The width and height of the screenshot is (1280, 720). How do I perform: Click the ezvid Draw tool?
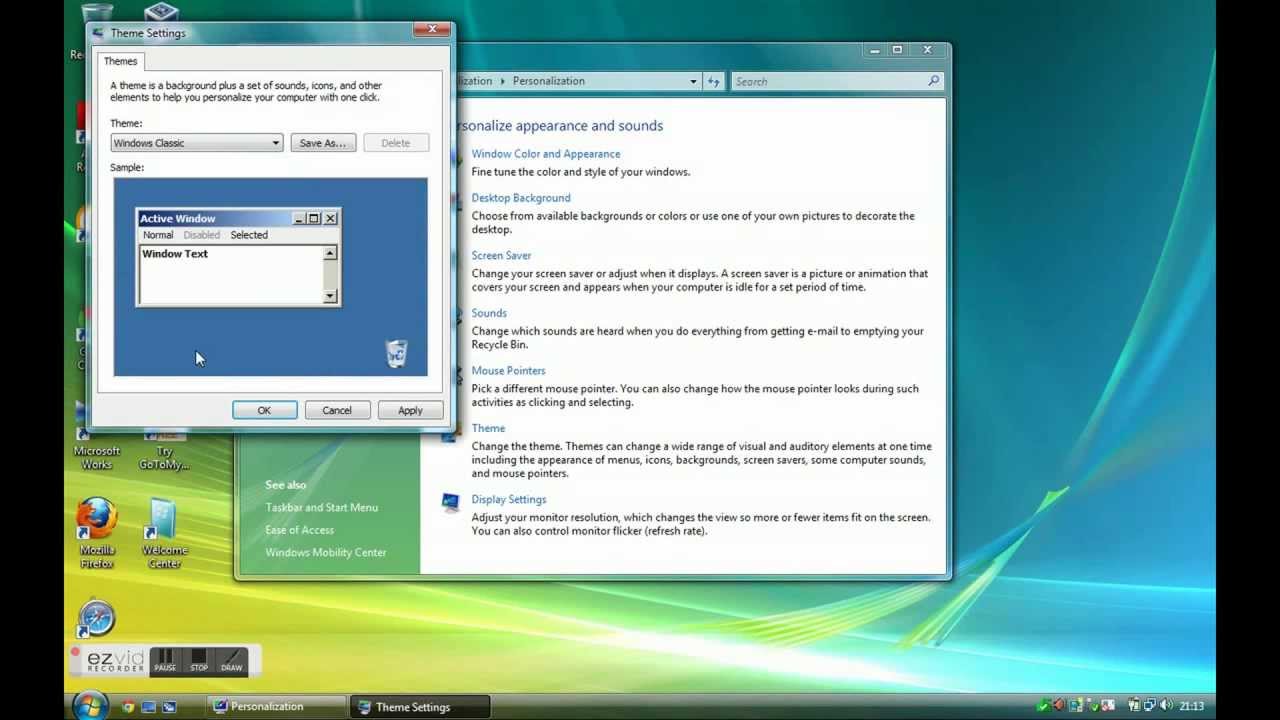(232, 661)
